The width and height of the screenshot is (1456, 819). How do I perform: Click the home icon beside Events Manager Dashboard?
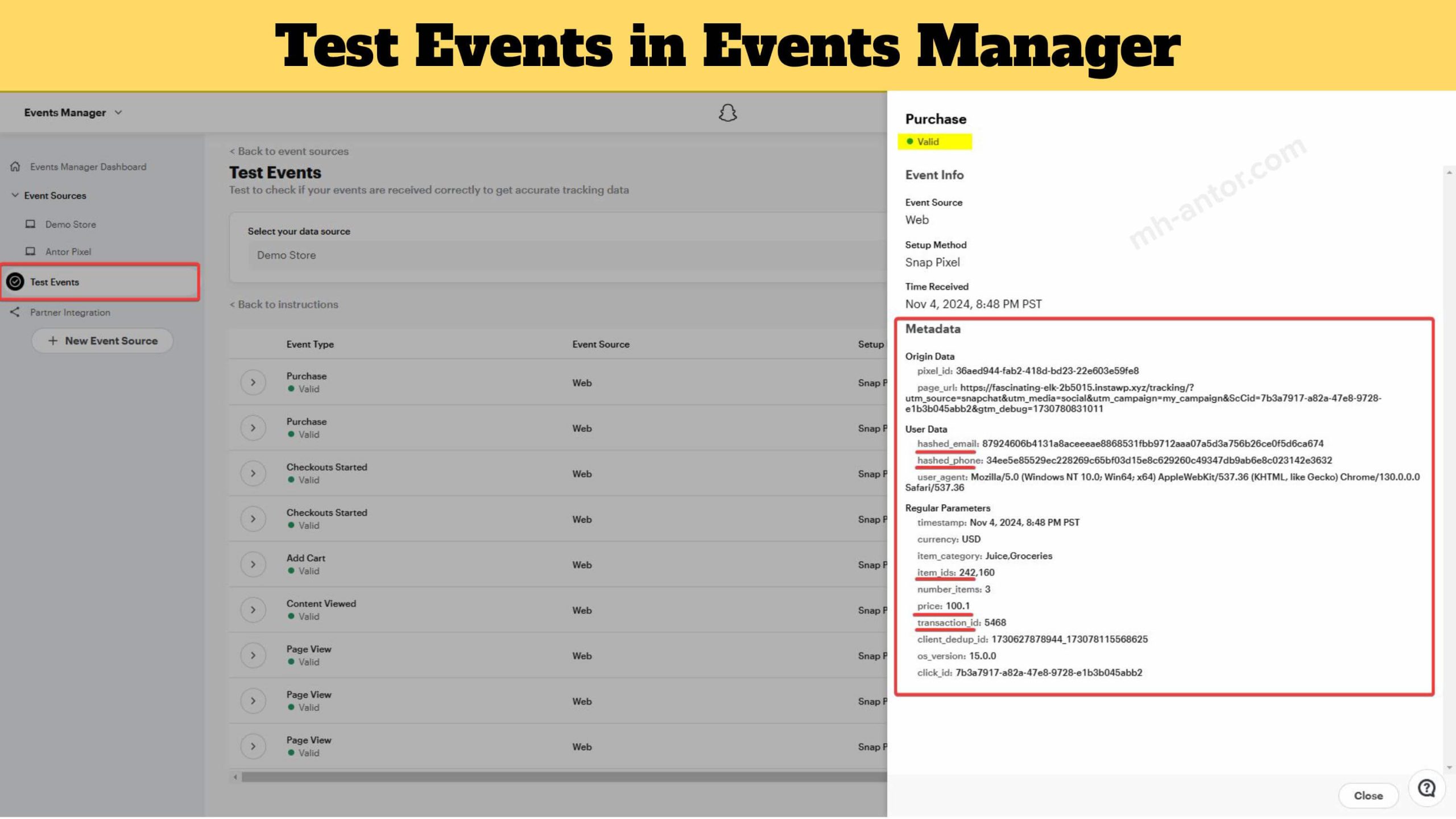[15, 167]
